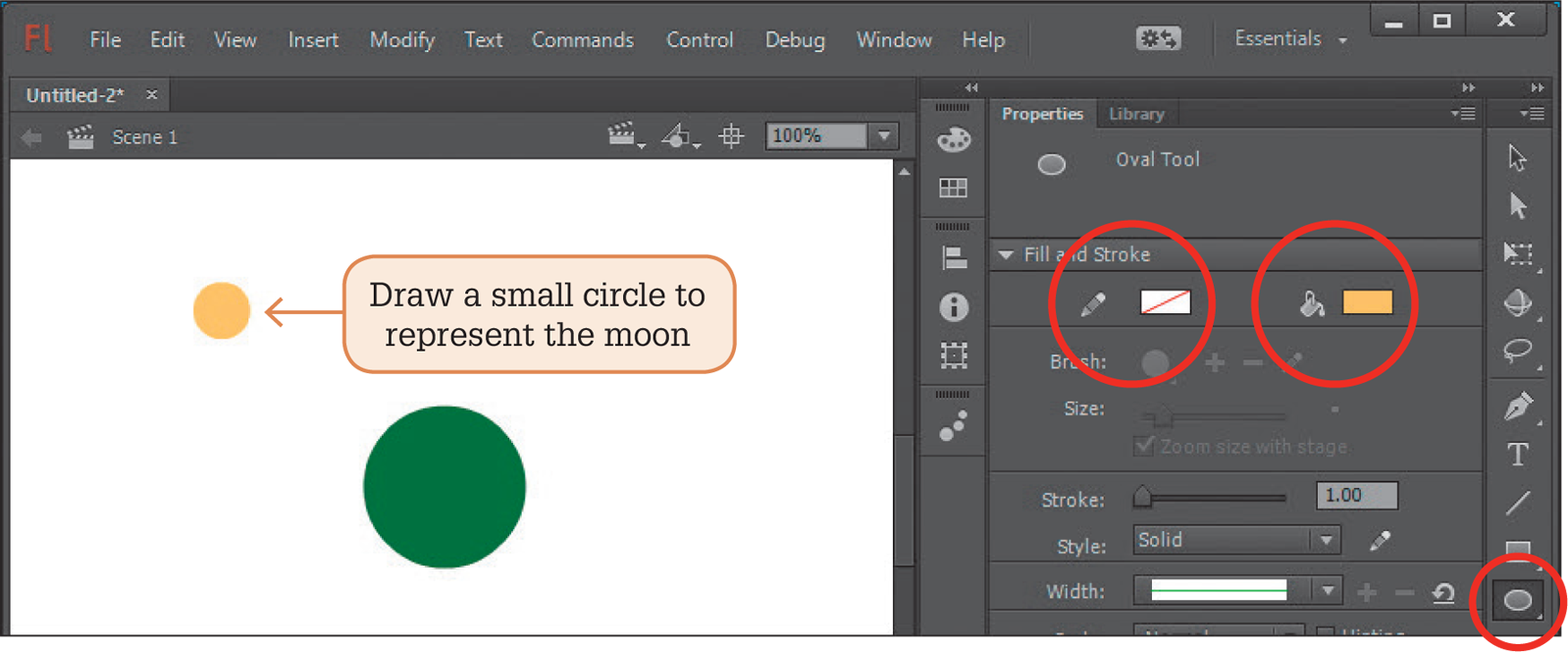Open the Help menu
Screen dimensions: 1568x652
point(983,40)
